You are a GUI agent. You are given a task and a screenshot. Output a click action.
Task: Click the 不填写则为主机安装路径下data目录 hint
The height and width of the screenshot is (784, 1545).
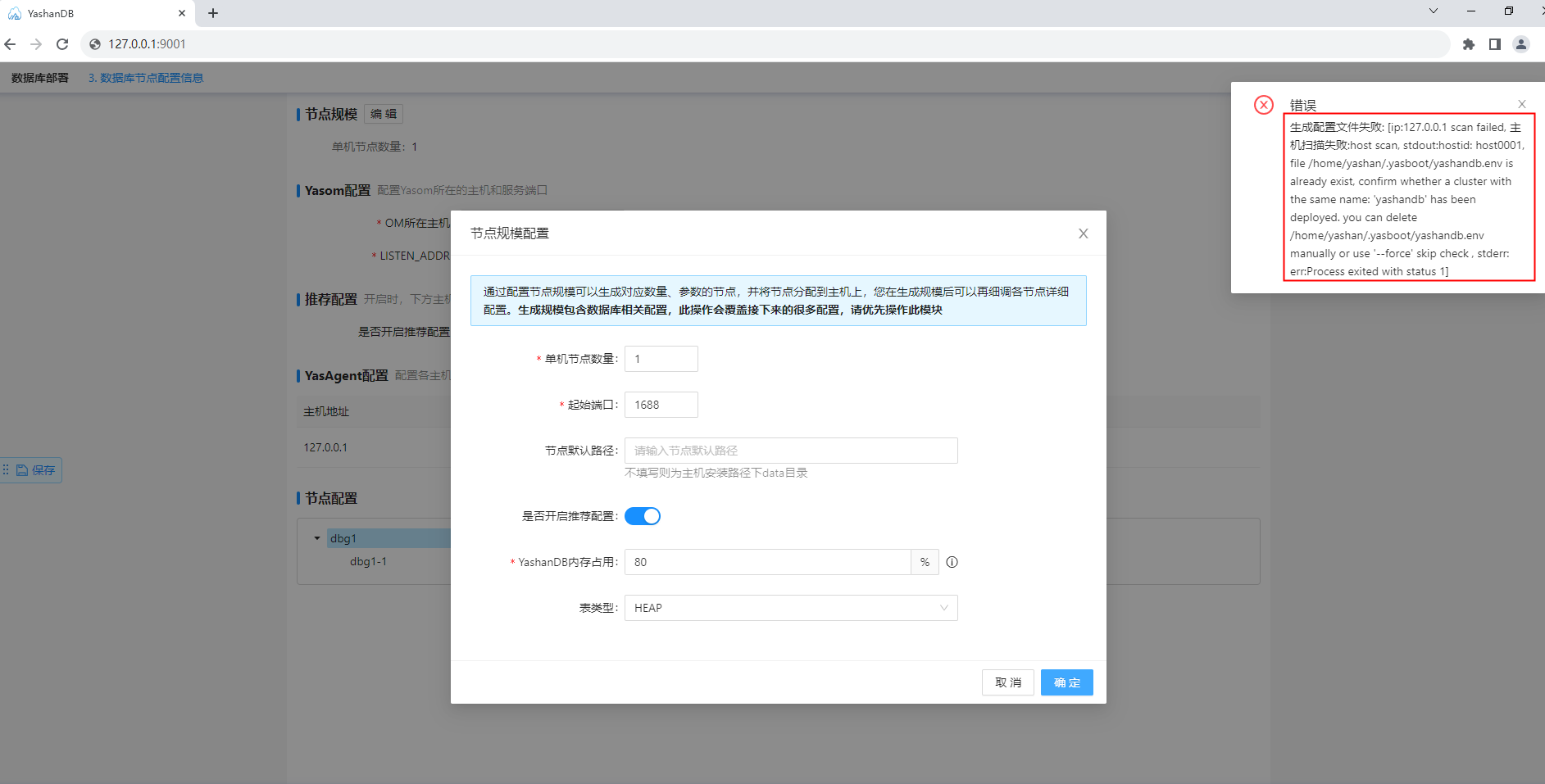pyautogui.click(x=716, y=473)
